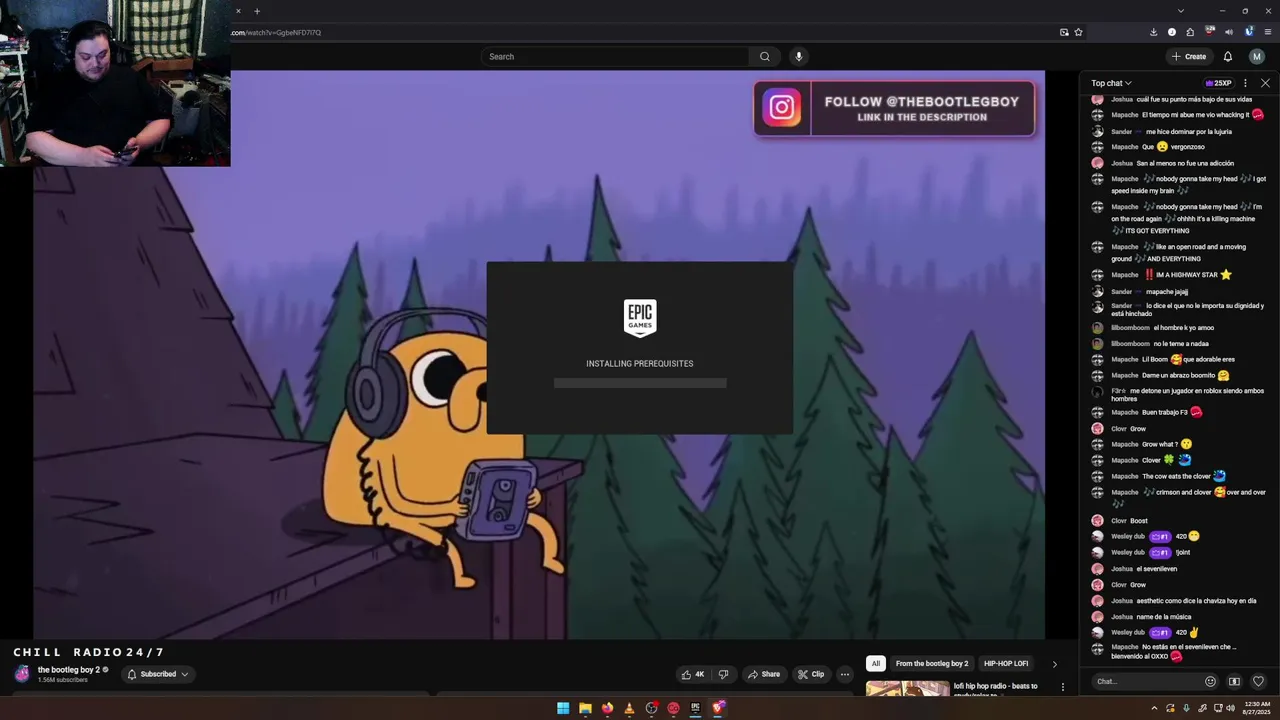Viewport: 1280px width, 720px height.
Task: Dislike the video with thumbs down
Action: click(723, 674)
